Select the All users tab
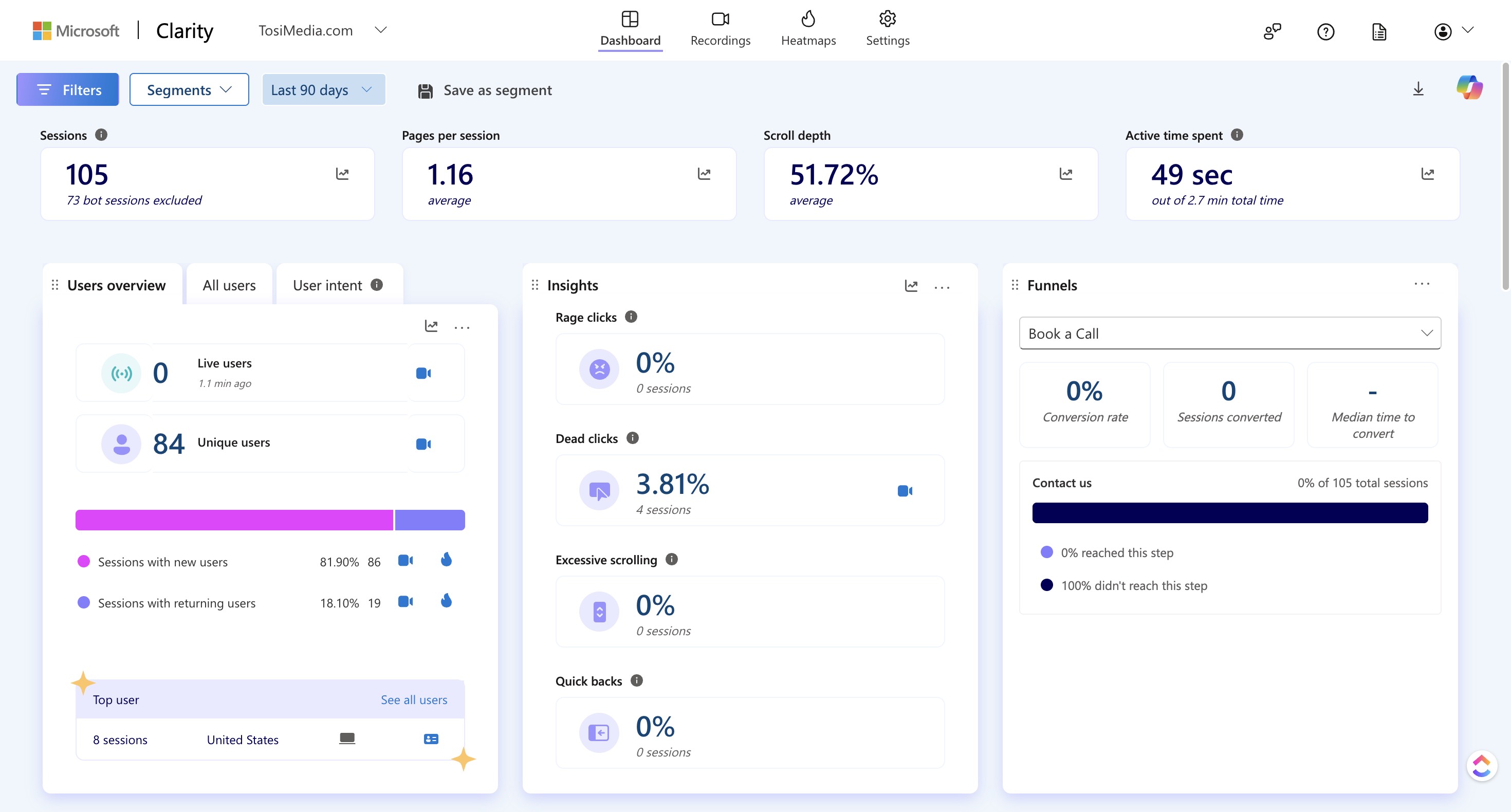The height and width of the screenshot is (812, 1511). click(x=229, y=285)
